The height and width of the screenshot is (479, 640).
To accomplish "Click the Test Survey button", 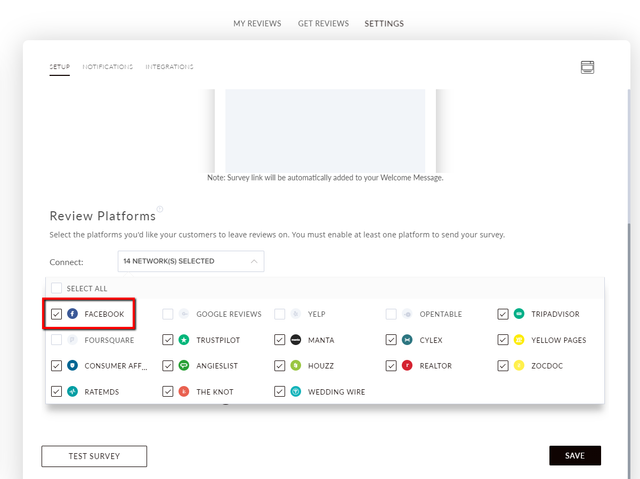I will coord(94,456).
